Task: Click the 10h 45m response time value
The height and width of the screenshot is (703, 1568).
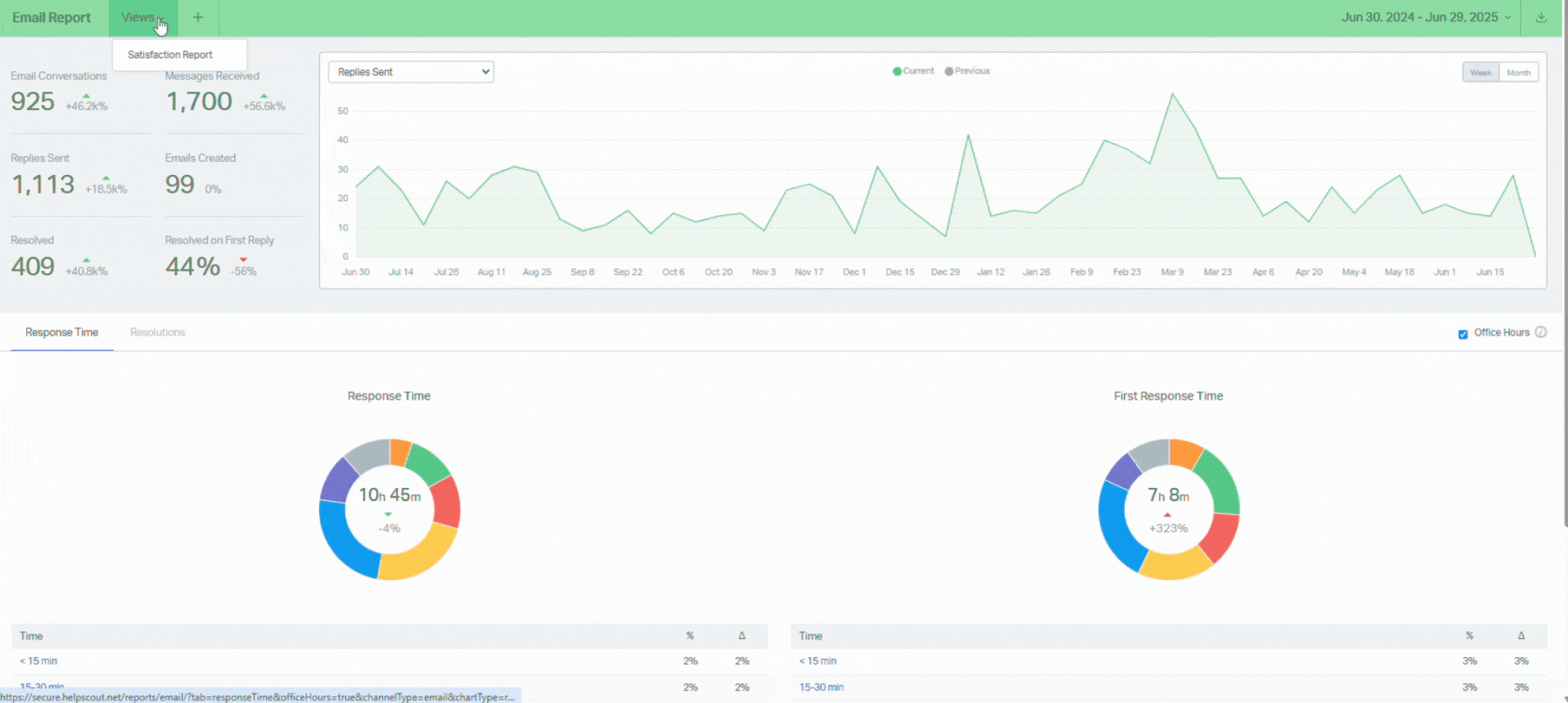Action: tap(390, 495)
